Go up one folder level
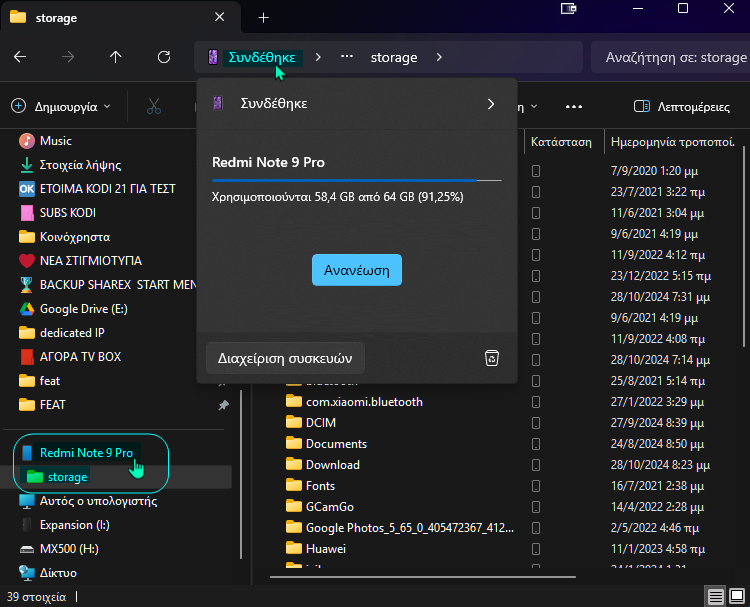 tap(115, 57)
